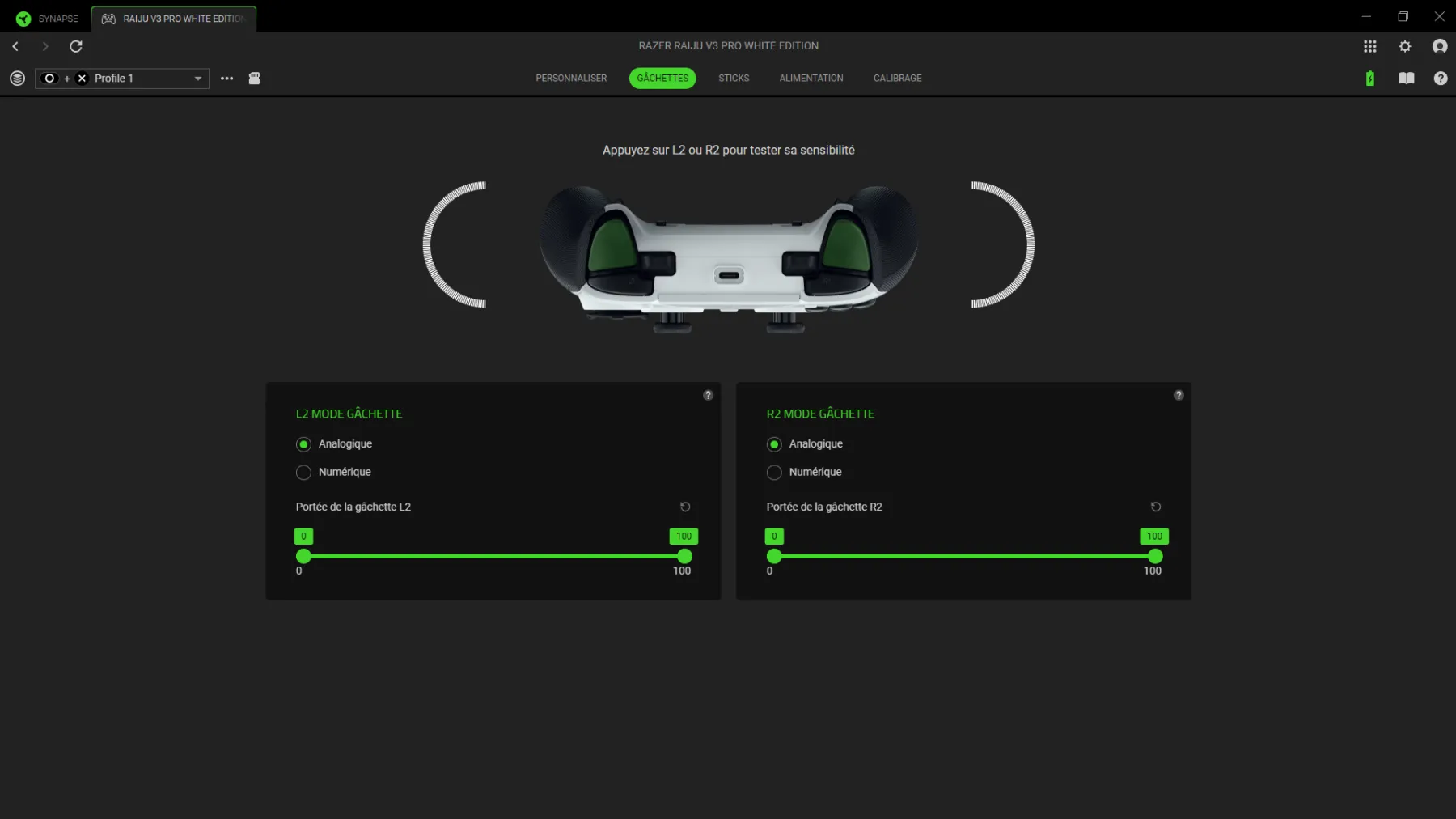Image resolution: width=1456 pixels, height=819 pixels.
Task: Open the profile options ellipsis menu
Action: coord(226,79)
